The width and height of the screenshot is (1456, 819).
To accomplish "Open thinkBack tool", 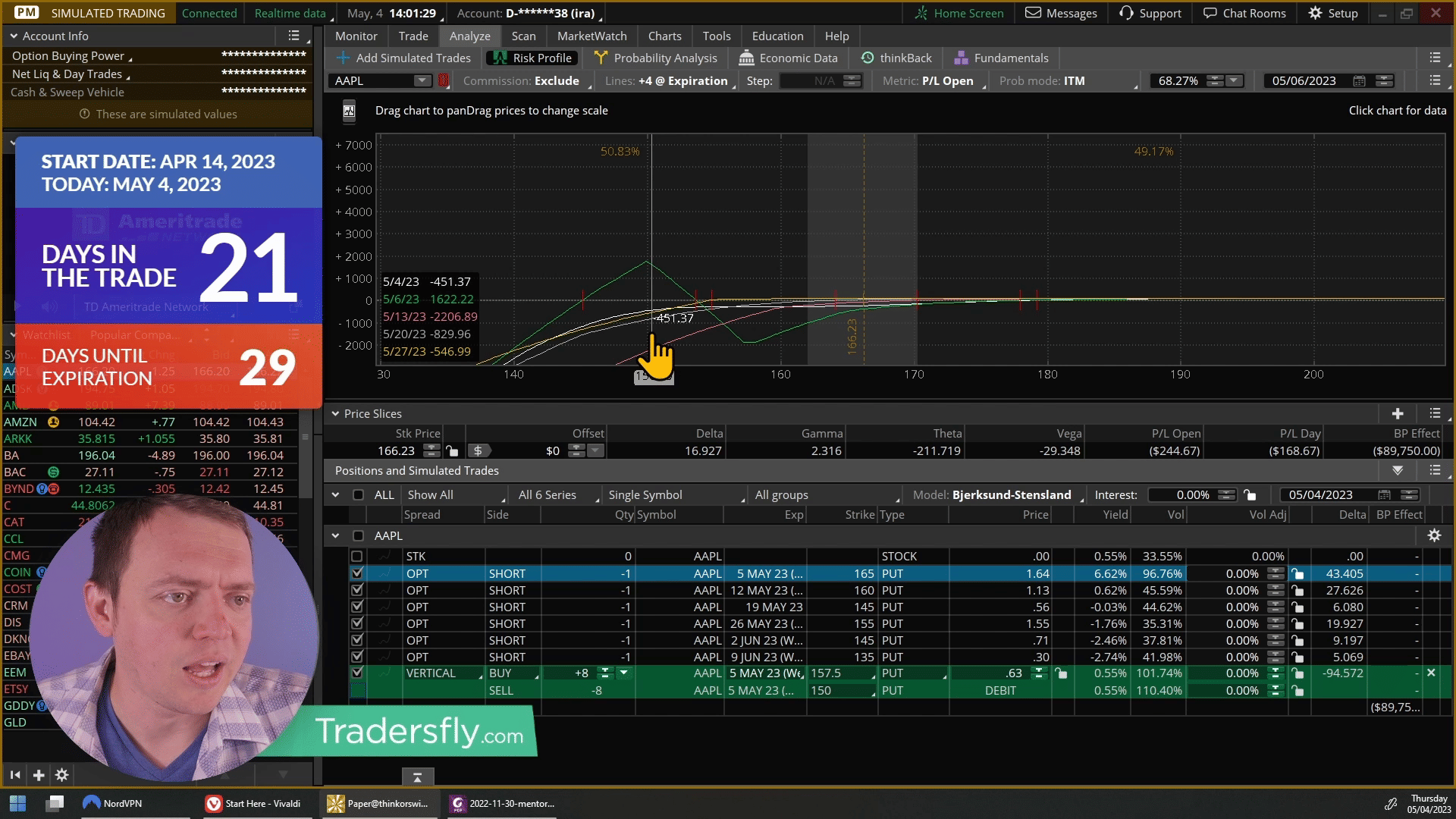I will point(896,58).
